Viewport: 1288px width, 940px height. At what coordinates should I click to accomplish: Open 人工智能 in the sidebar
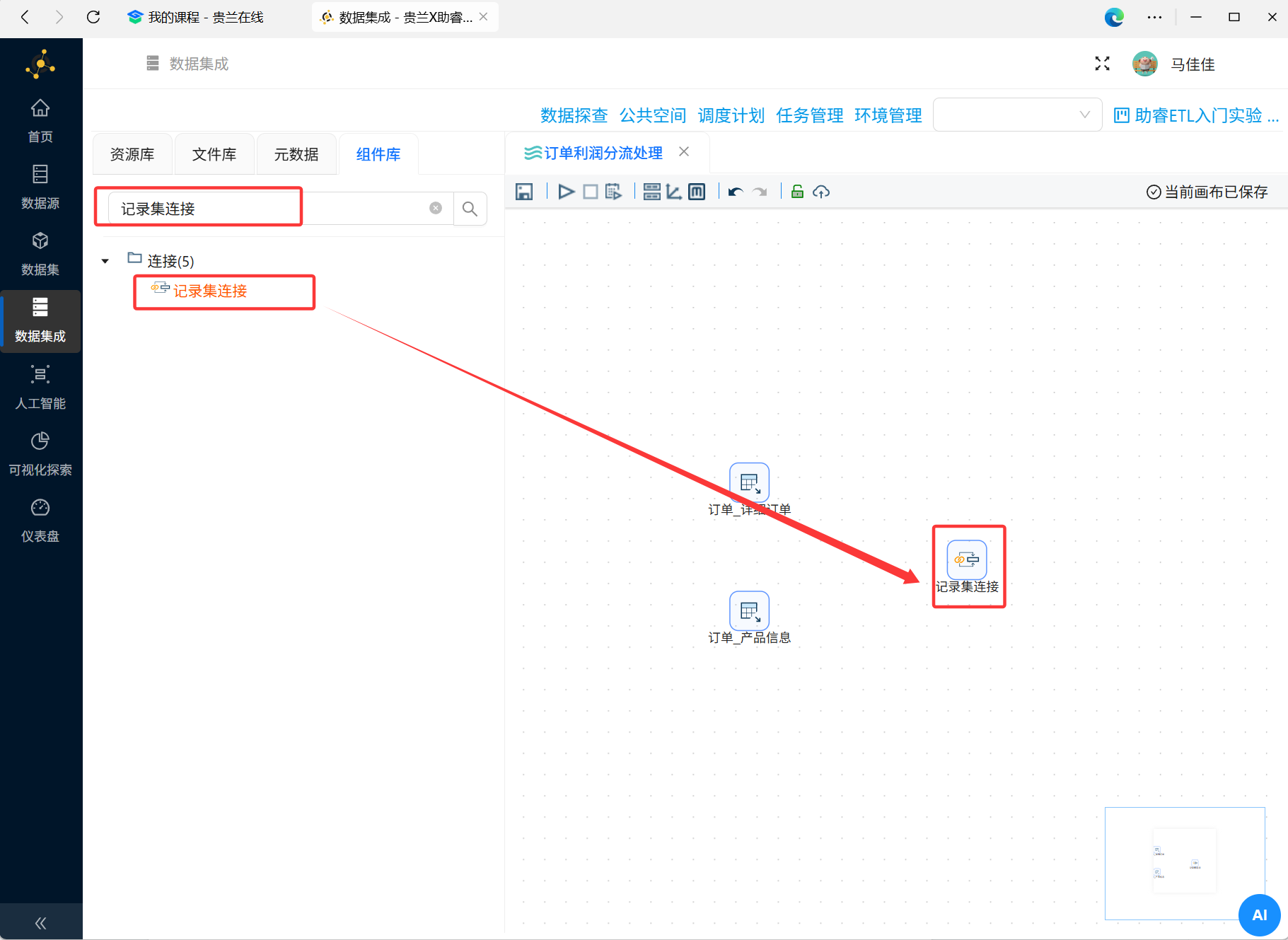(x=40, y=388)
